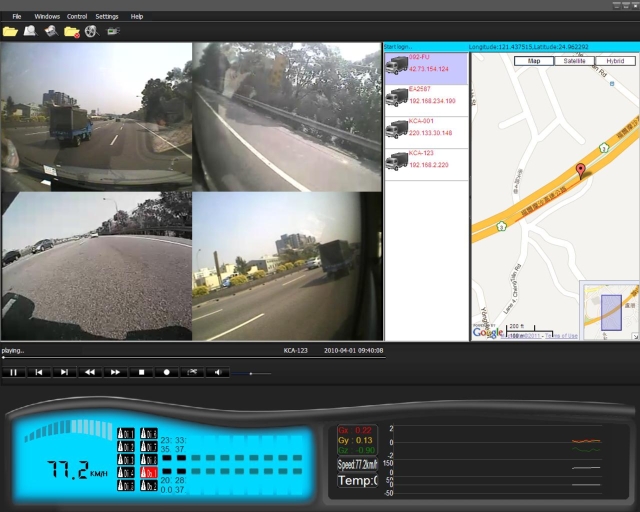Click the device connection toolbar icon
The height and width of the screenshot is (512, 640).
pos(113,31)
